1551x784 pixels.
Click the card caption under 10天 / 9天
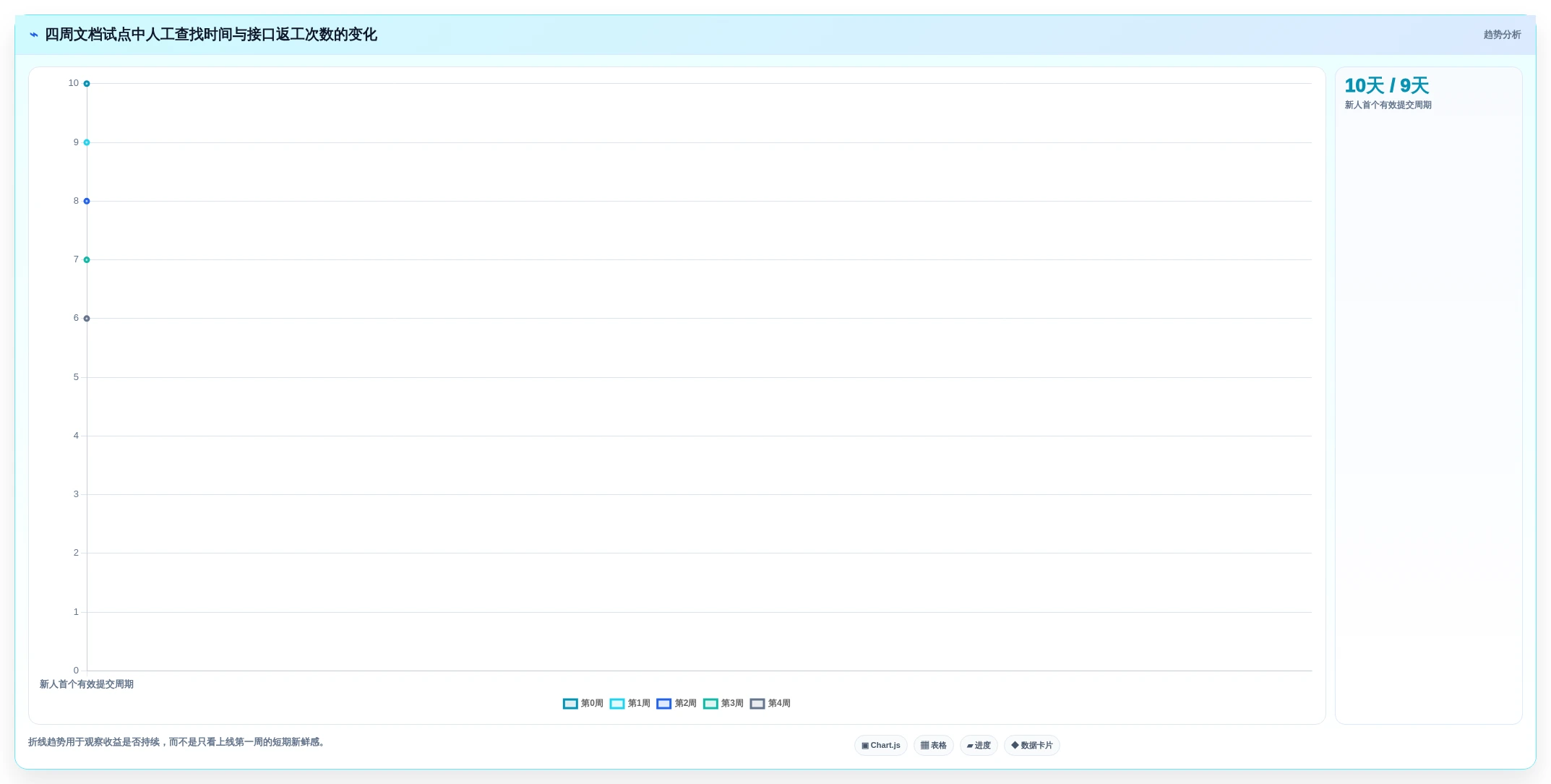[1388, 105]
